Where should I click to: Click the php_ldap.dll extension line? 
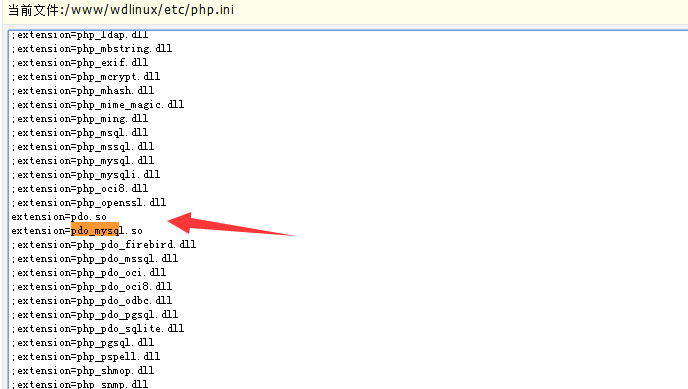pos(79,35)
